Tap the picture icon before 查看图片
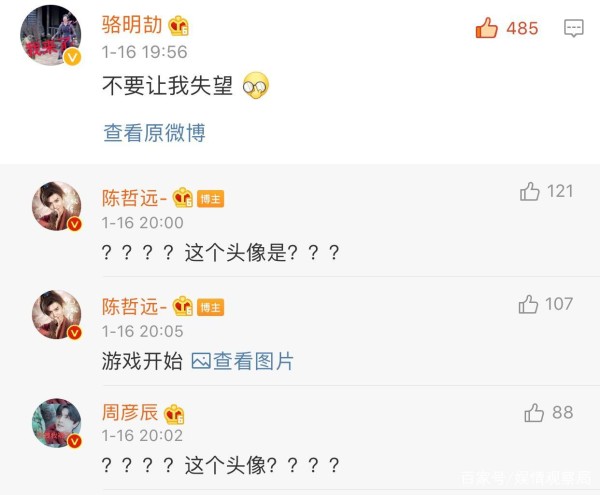Screen dimensions: 600x495 [x=201, y=361]
